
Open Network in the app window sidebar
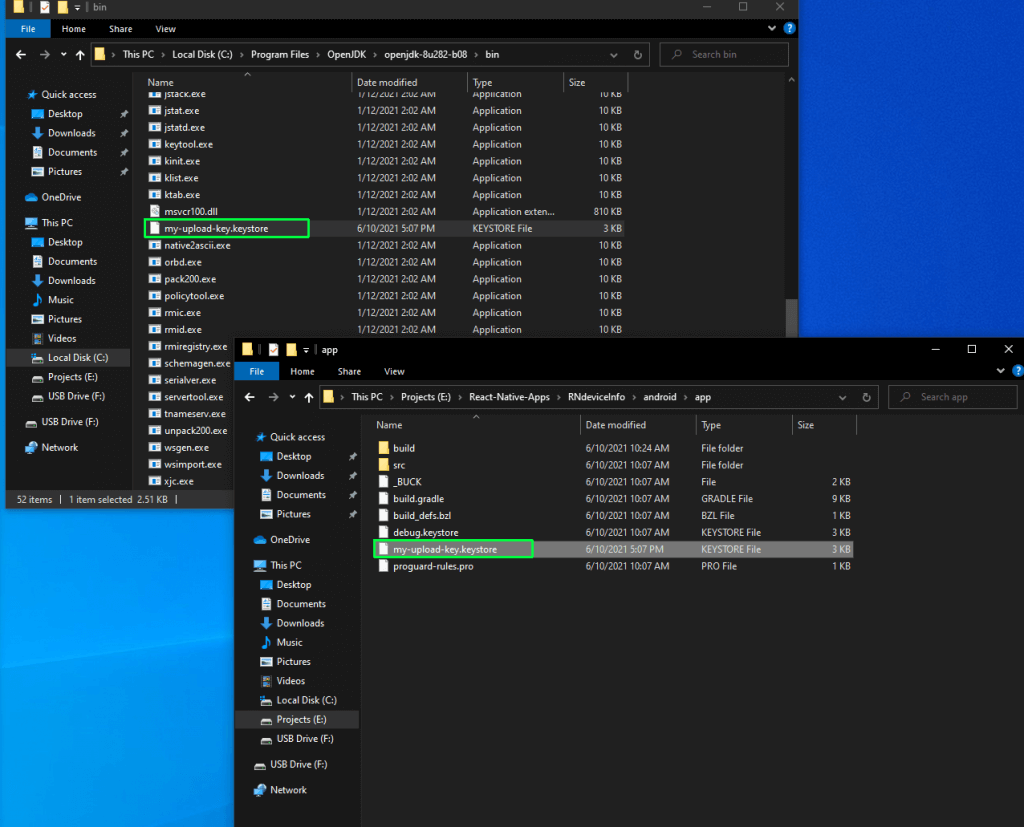pos(288,790)
